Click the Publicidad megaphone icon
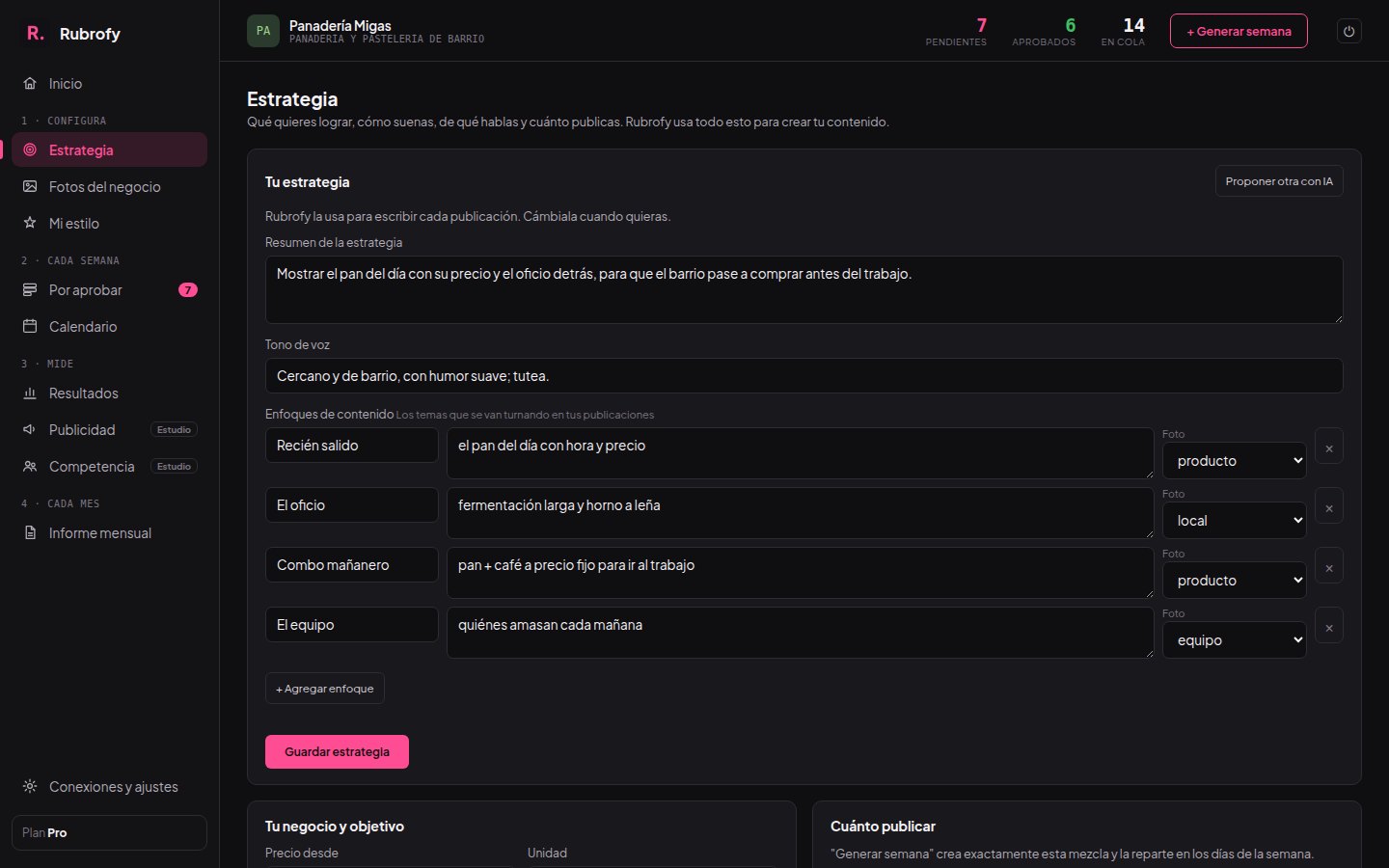The width and height of the screenshot is (1389, 868). click(x=30, y=430)
